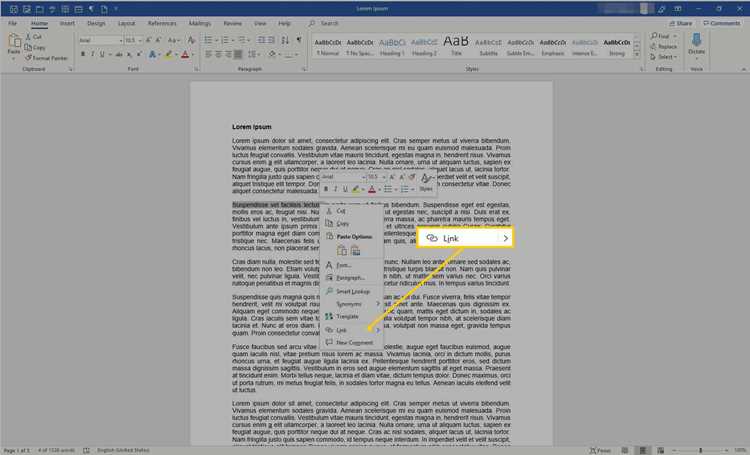Switch to the Layout ribbon tab
This screenshot has height=455, width=750.
126,23
